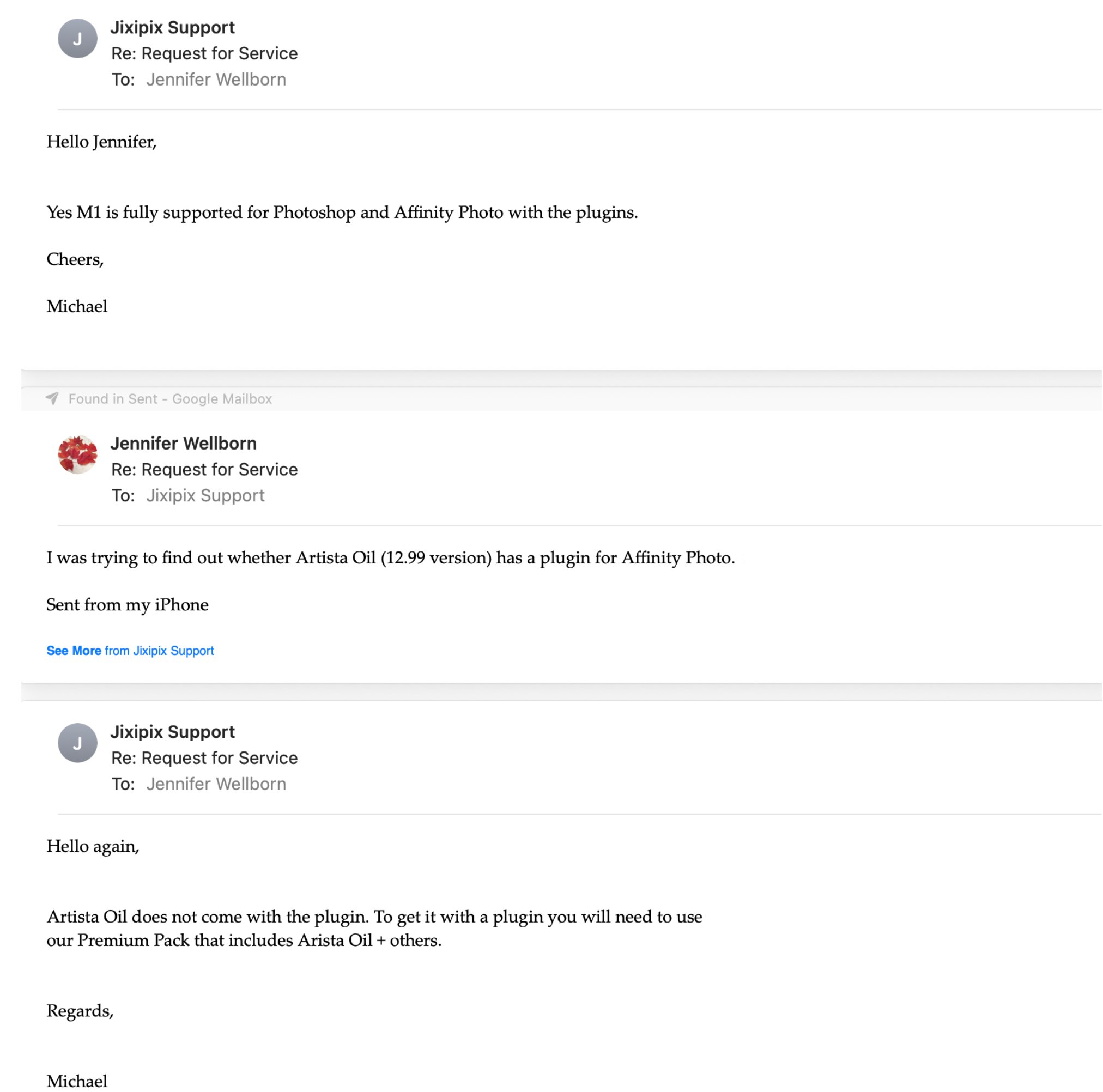1103x1092 pixels.
Task: Open See More from Jixipix Support link
Action: coord(130,651)
